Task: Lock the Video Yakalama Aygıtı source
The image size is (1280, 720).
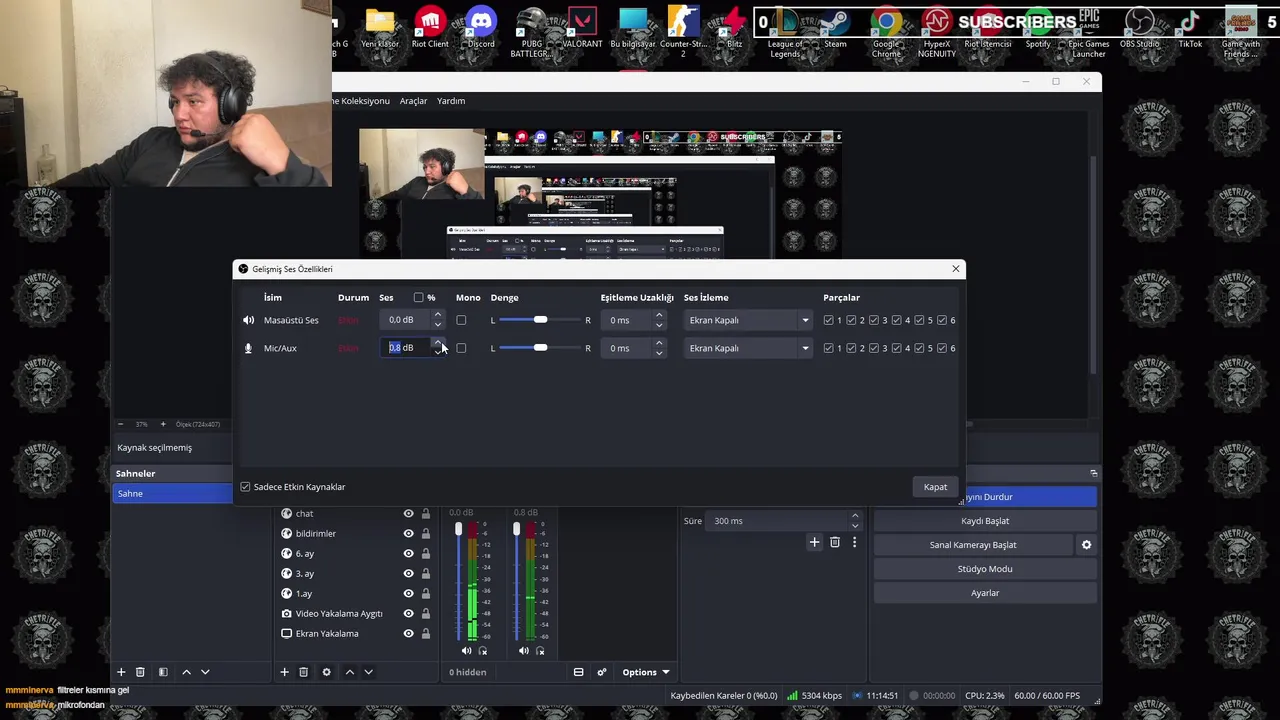Action: [x=425, y=613]
